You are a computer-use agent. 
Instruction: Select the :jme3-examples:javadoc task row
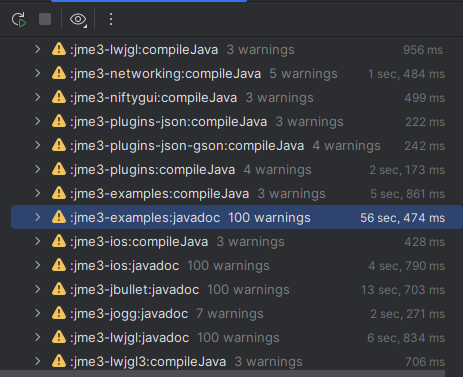[237, 218]
